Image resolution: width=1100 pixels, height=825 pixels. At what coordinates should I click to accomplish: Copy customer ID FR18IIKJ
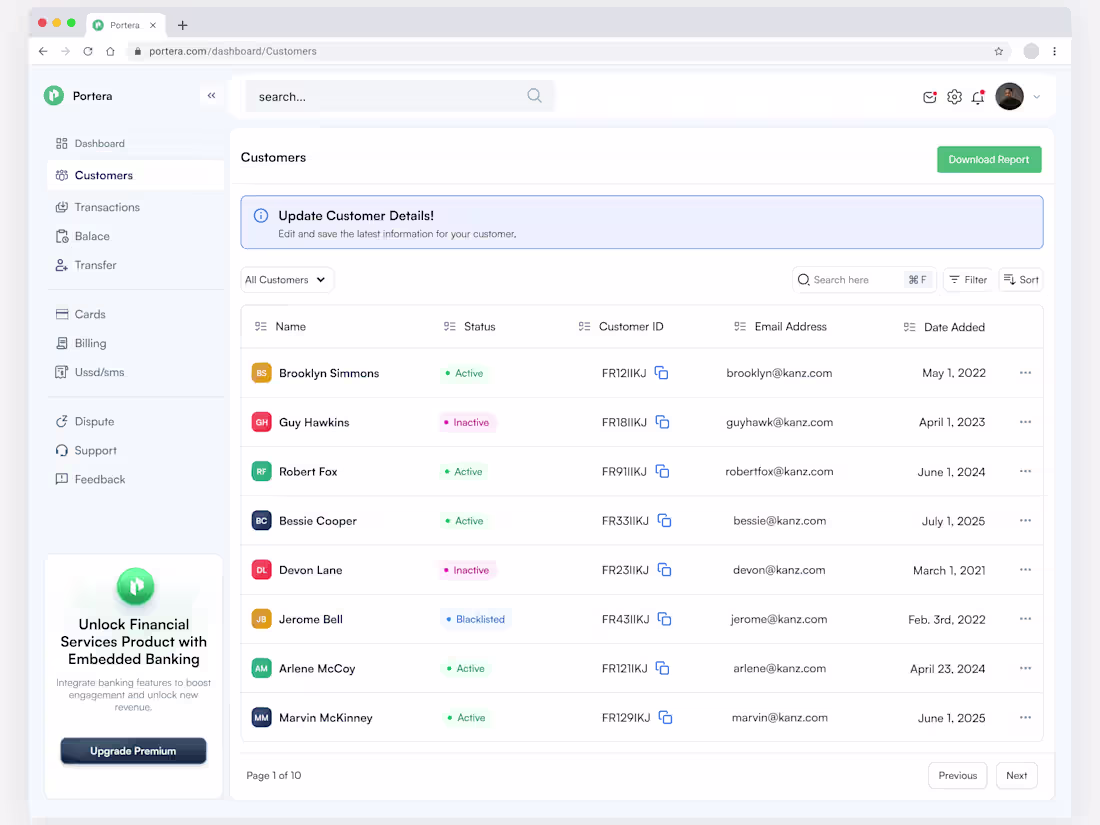(662, 422)
